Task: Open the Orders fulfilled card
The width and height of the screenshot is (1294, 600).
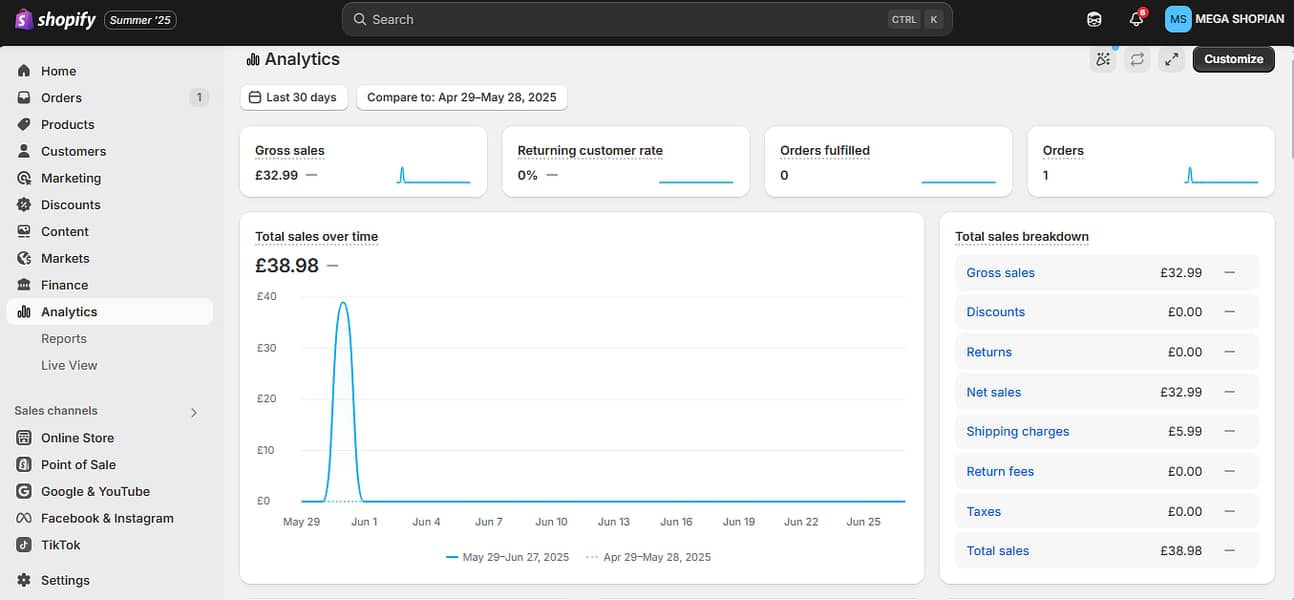Action: click(888, 161)
